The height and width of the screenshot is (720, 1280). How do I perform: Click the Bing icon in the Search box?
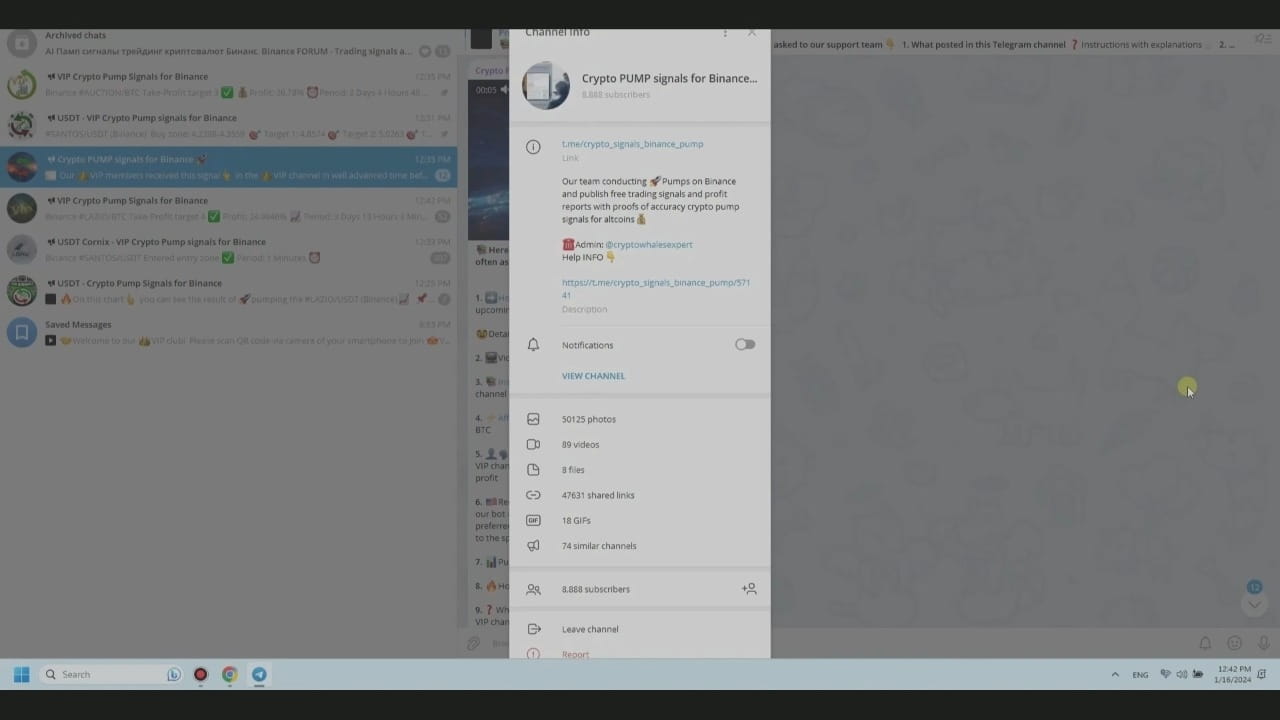[x=174, y=674]
